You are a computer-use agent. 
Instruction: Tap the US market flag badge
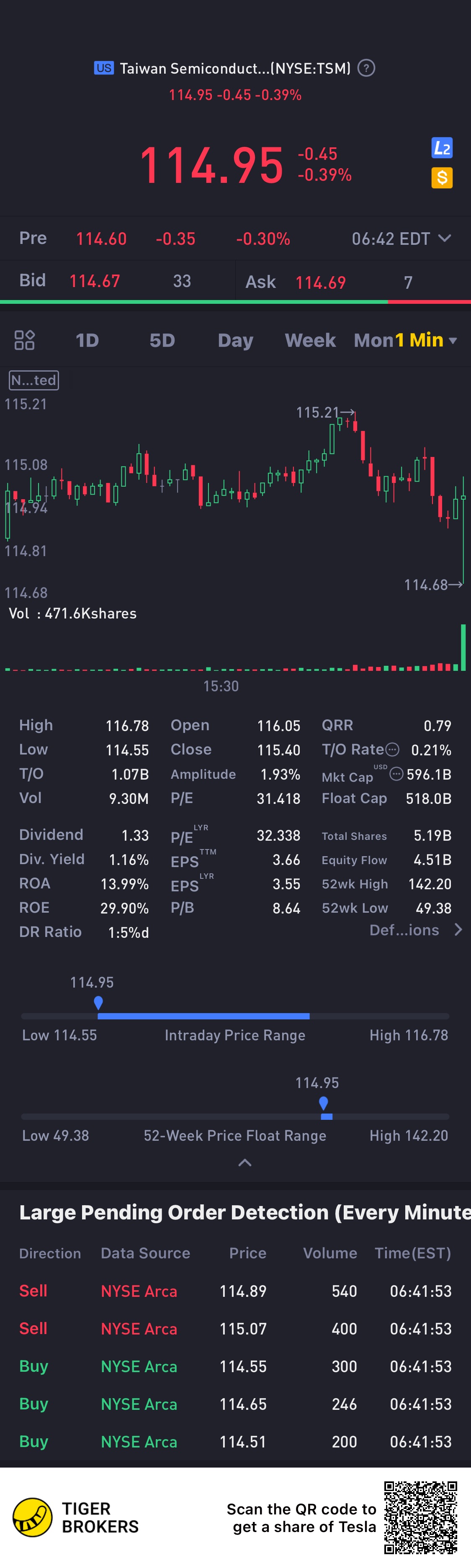point(104,68)
